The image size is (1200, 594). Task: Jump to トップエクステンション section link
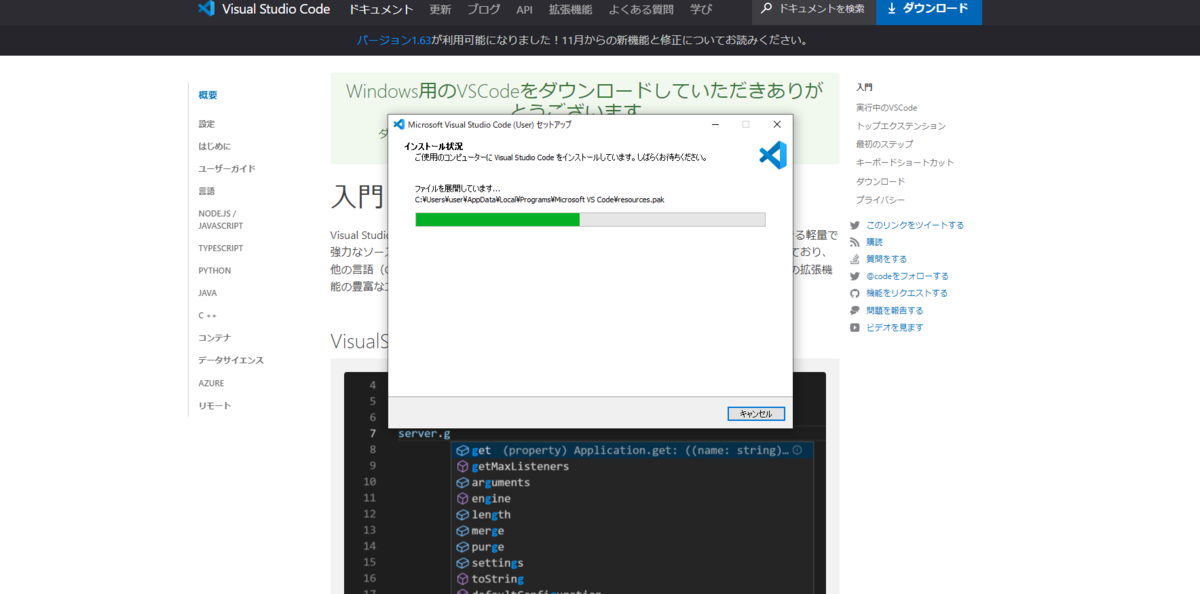900,126
